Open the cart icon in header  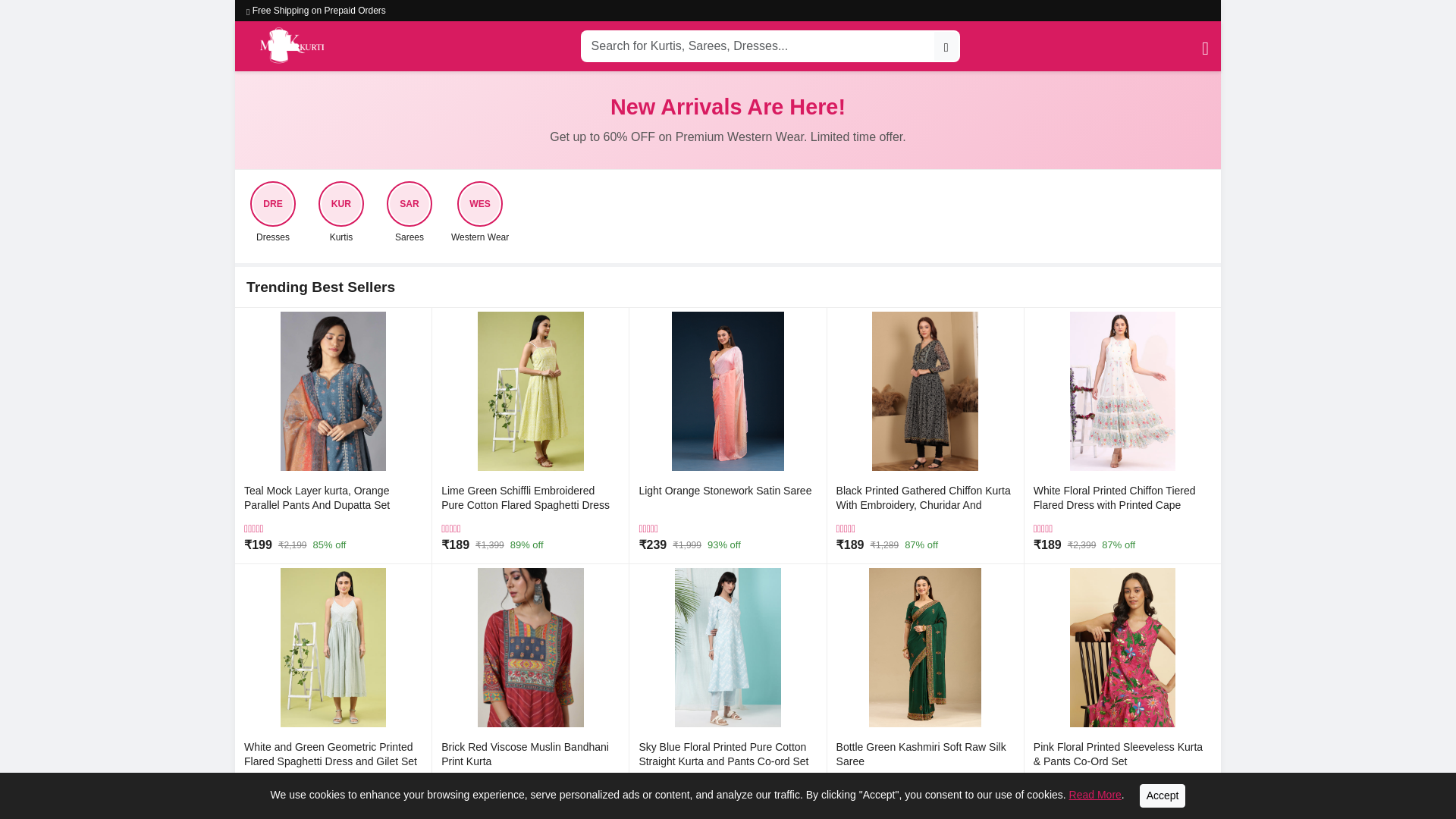[1204, 49]
